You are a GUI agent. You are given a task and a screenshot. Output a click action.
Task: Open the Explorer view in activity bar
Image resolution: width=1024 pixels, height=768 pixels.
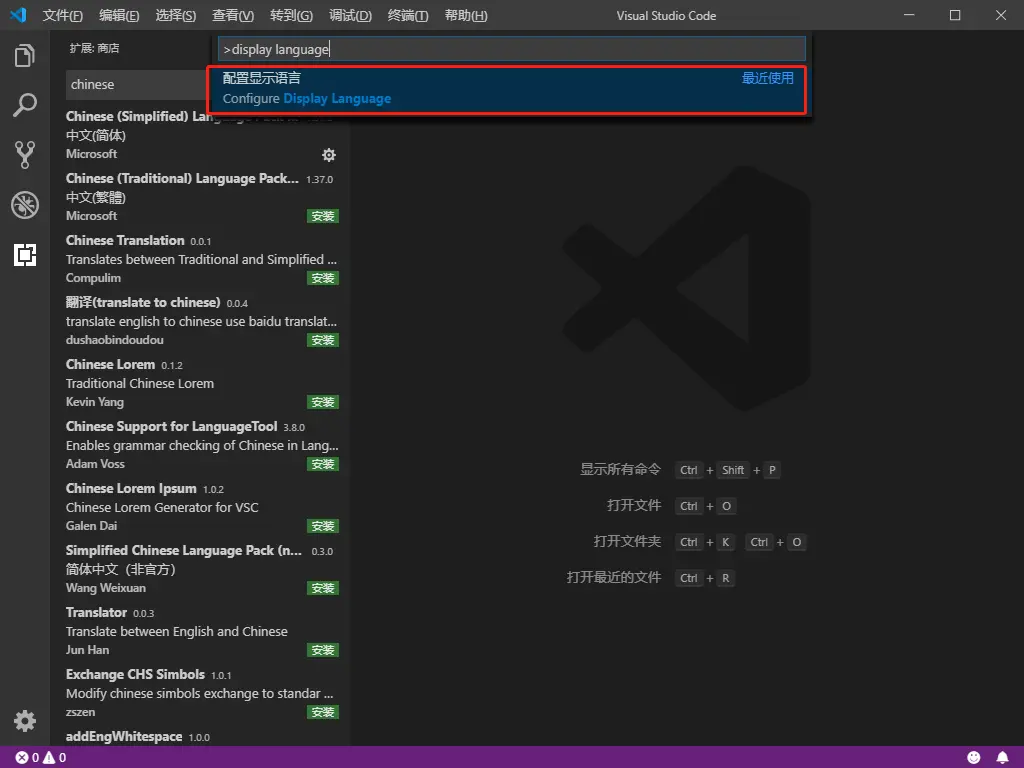pyautogui.click(x=25, y=56)
